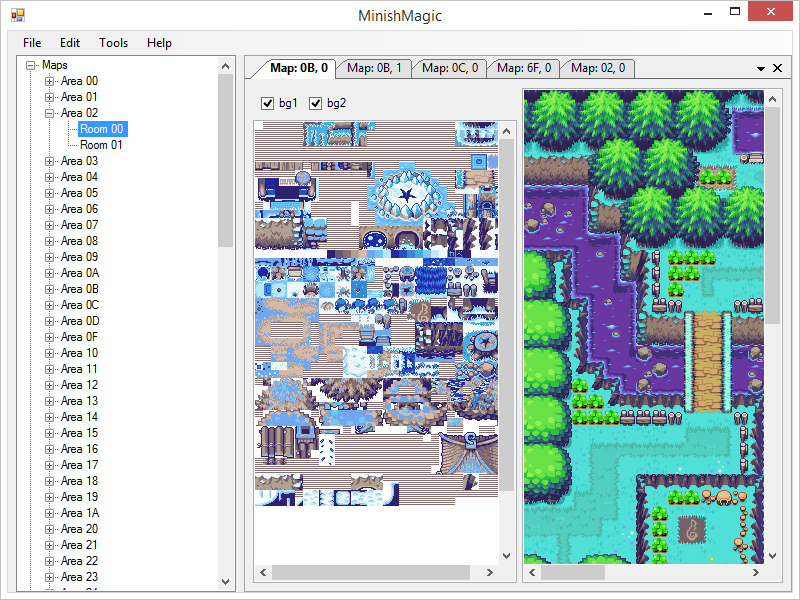Expand the Area 05 node
Viewport: 800px width, 600px height.
[49, 193]
